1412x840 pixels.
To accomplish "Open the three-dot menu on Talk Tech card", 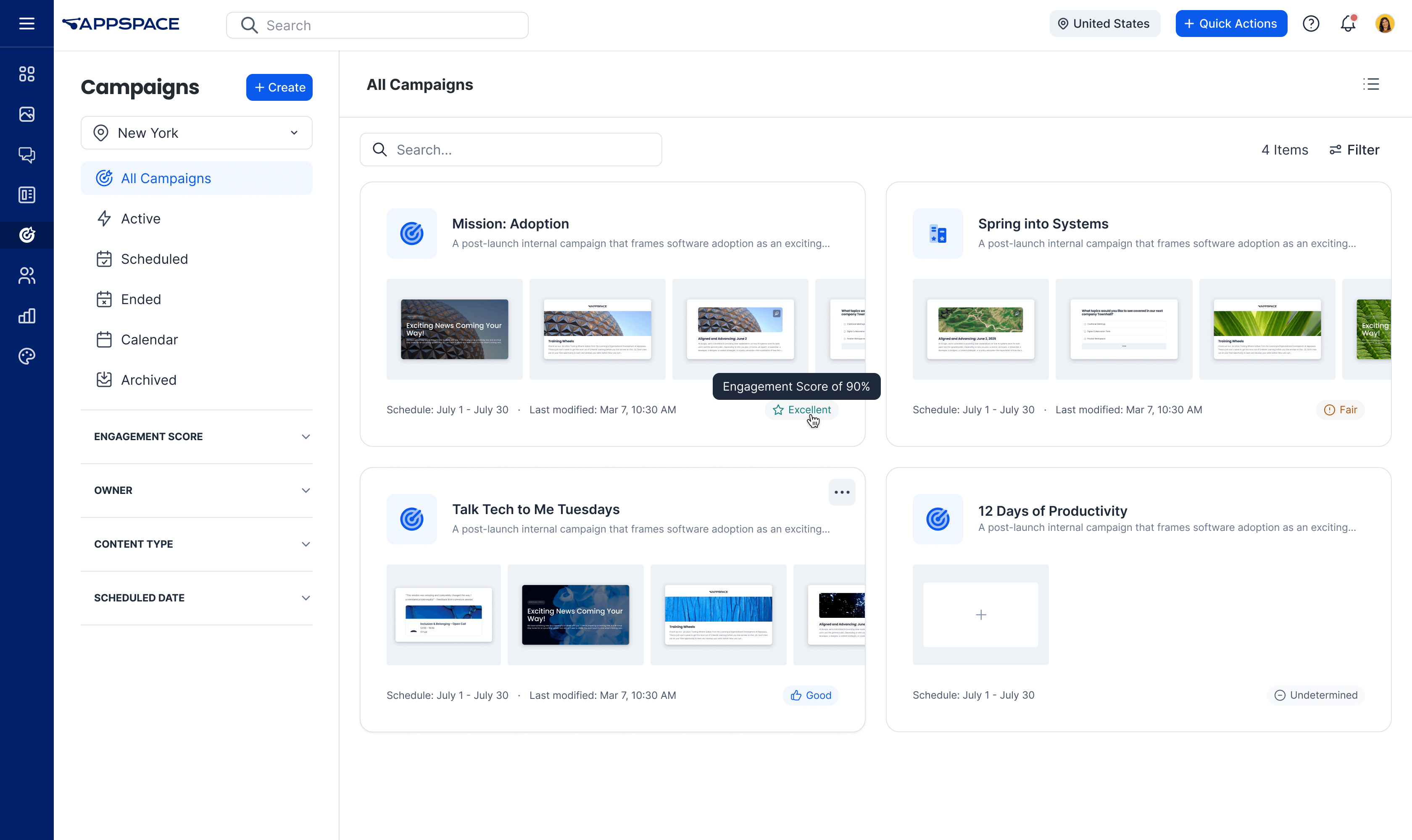I will [x=842, y=493].
